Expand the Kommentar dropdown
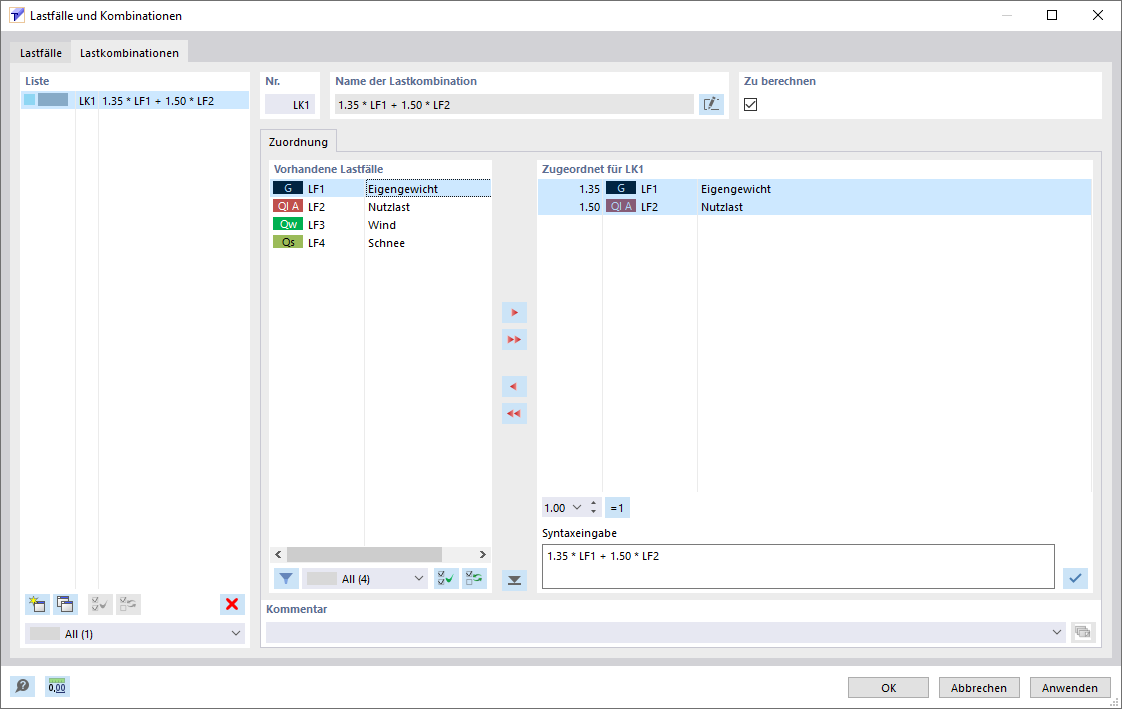1122x709 pixels. (x=1057, y=632)
